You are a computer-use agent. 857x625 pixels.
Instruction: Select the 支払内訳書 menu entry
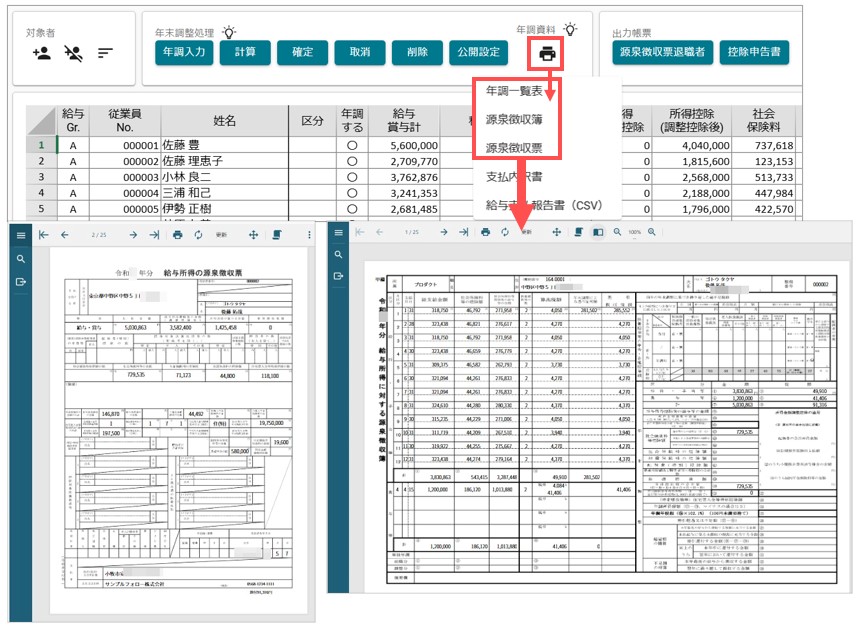514,176
